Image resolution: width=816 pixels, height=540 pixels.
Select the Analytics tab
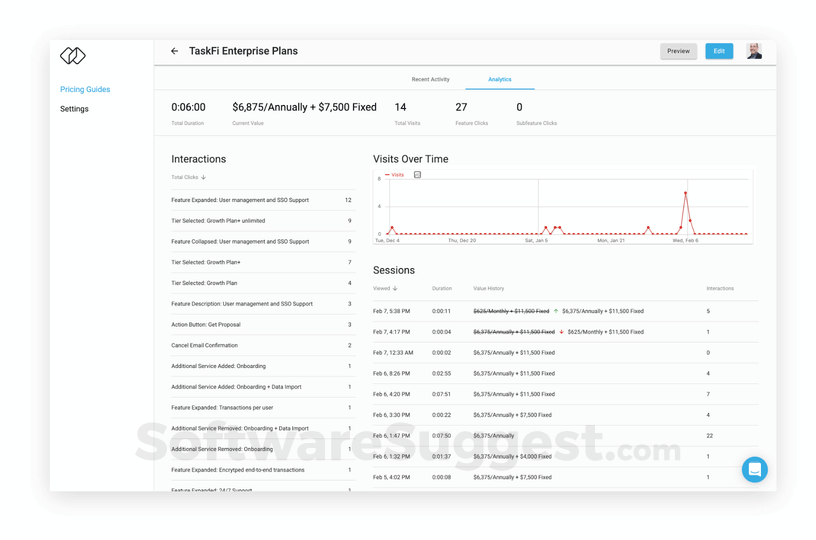tap(500, 80)
